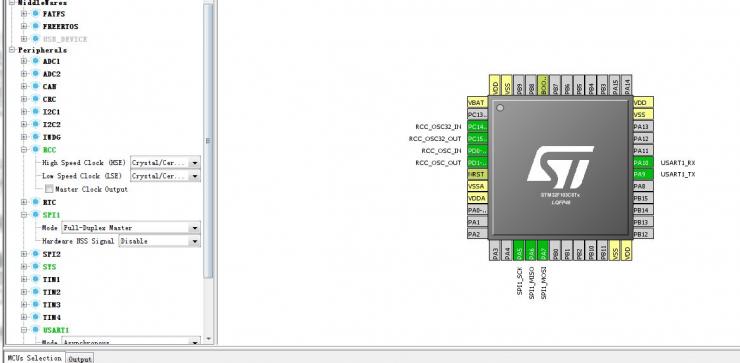
Task: Click the SPI1_SCK pin label
Action: coord(519,281)
